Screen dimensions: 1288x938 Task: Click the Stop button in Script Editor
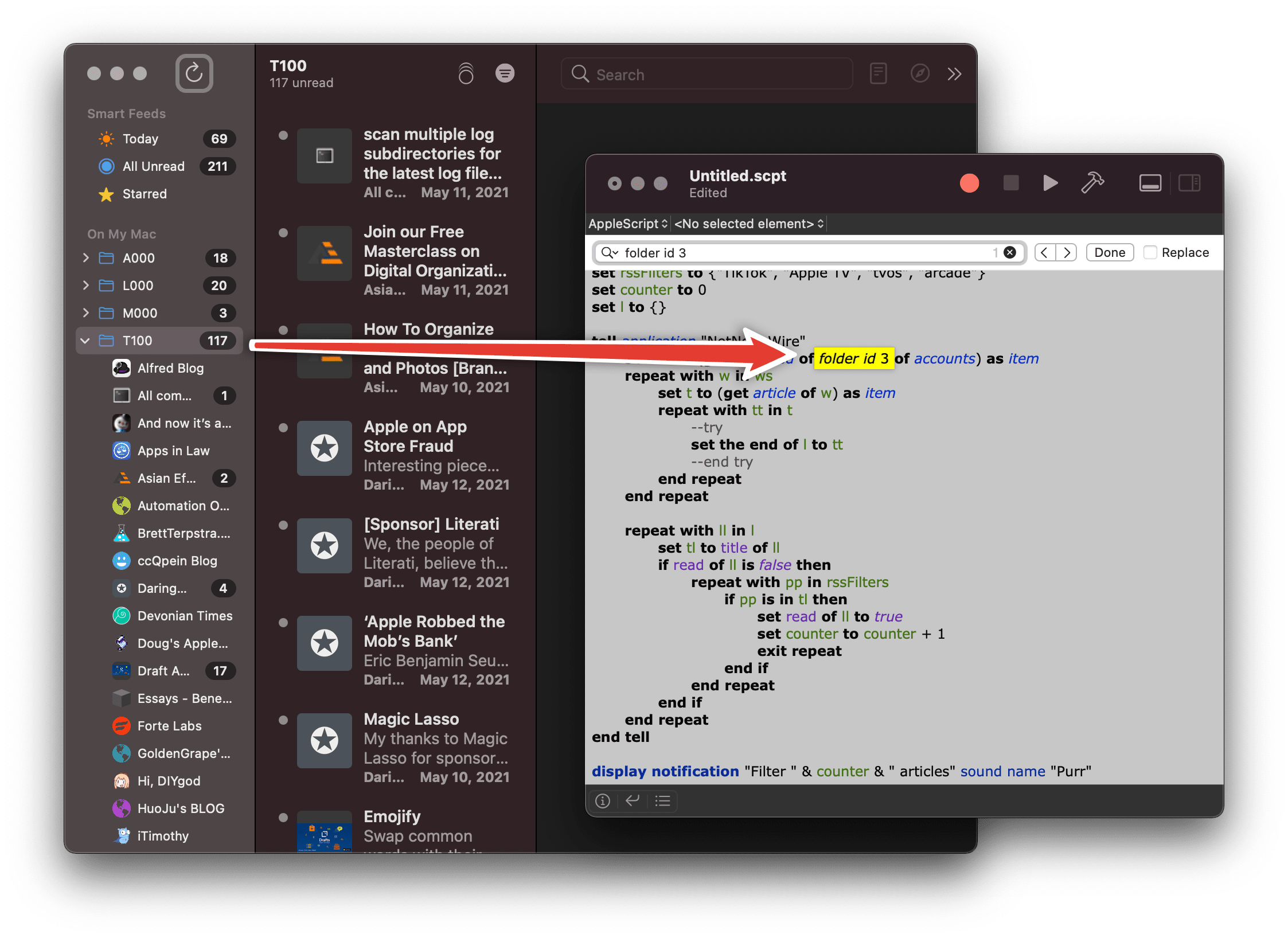tap(1010, 183)
